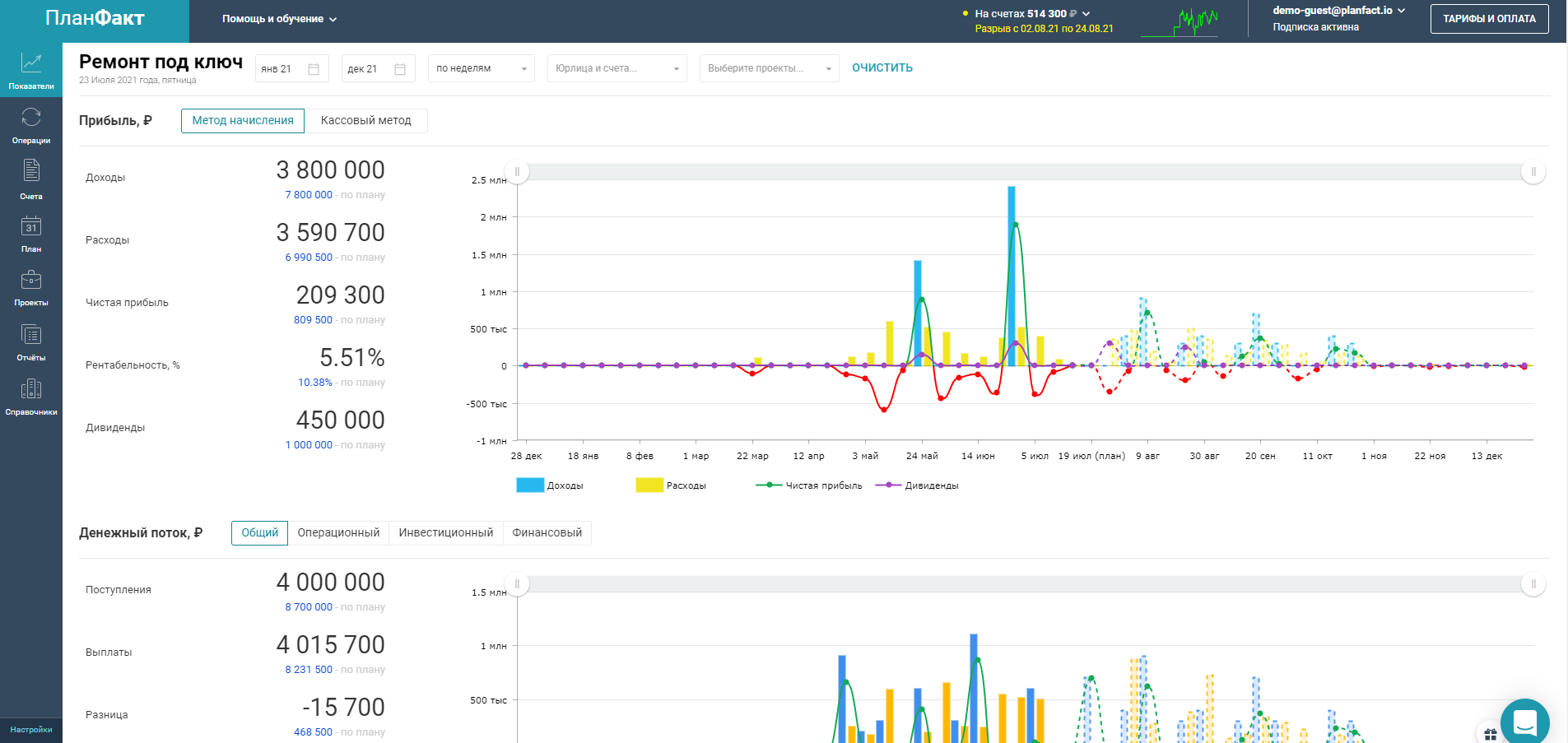This screenshot has height=743, width=1568.
Task: Select the Операционный cash flow tab
Action: coord(338,533)
